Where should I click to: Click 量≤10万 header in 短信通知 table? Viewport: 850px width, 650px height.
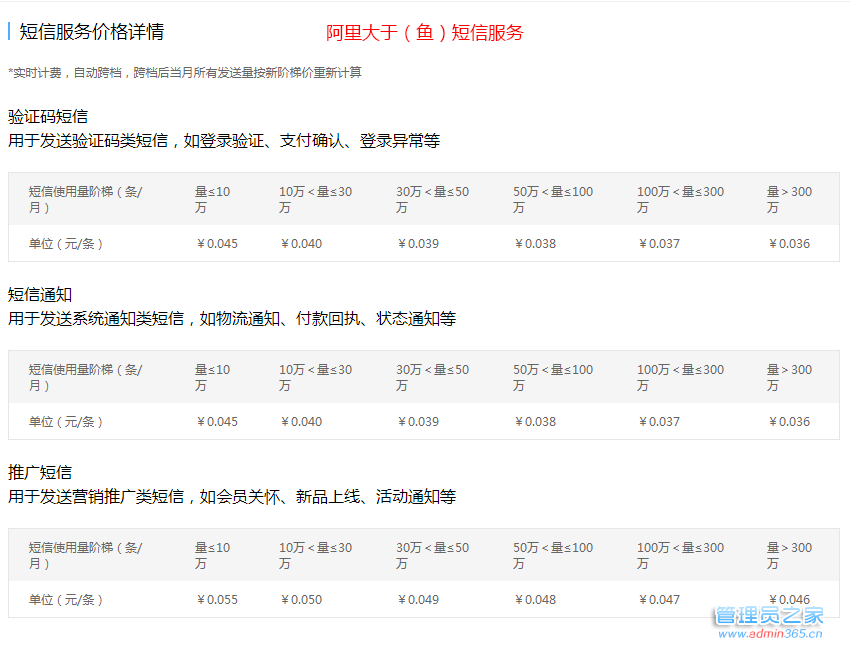tap(212, 377)
